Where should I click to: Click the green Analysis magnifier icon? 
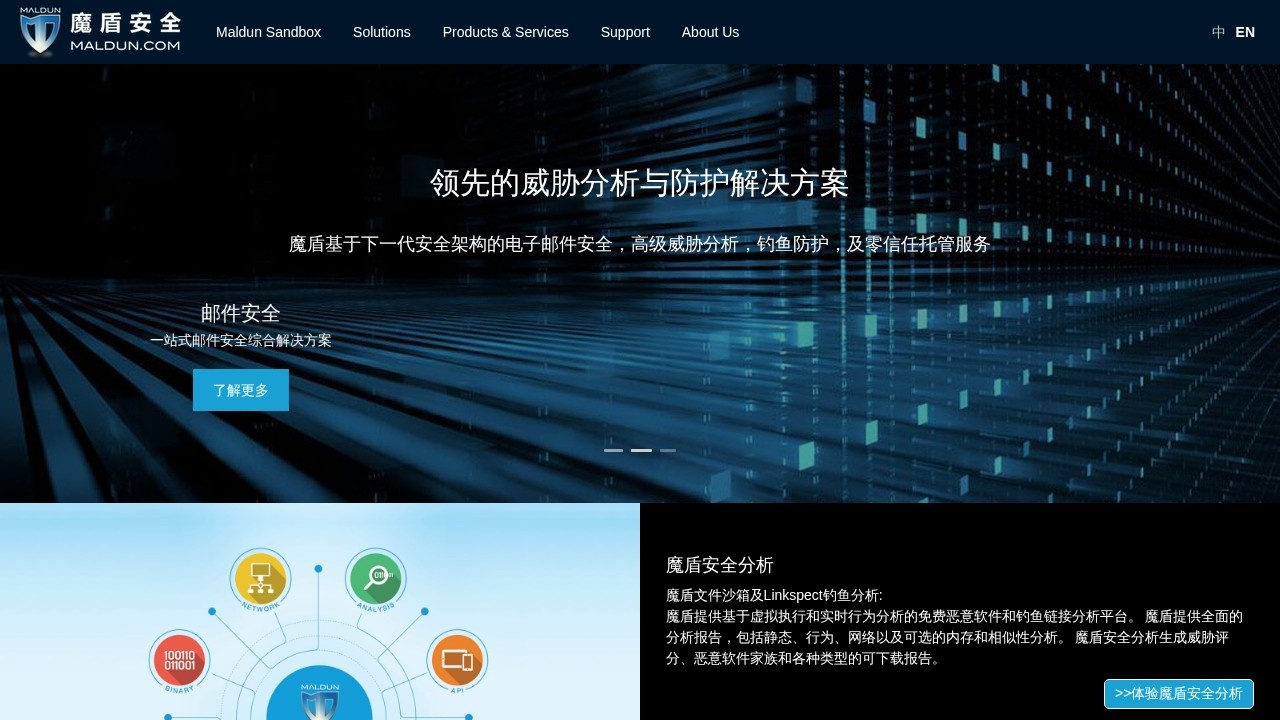pyautogui.click(x=376, y=577)
